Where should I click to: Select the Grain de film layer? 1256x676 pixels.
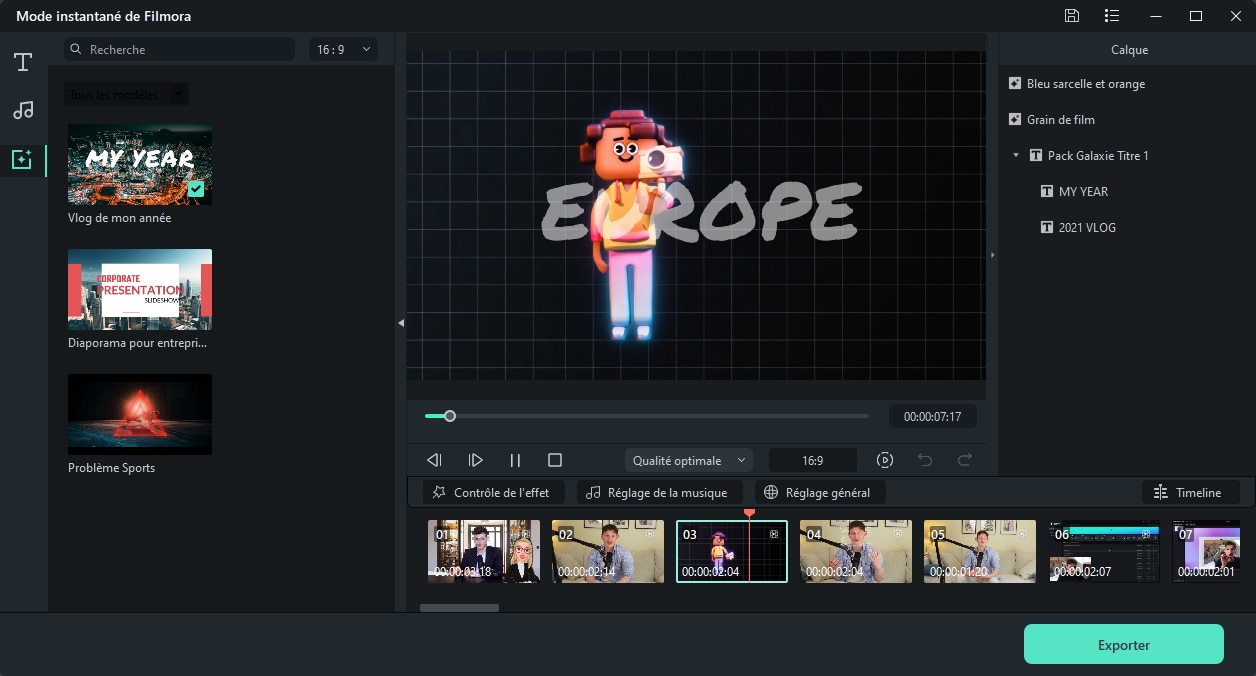click(x=1061, y=120)
